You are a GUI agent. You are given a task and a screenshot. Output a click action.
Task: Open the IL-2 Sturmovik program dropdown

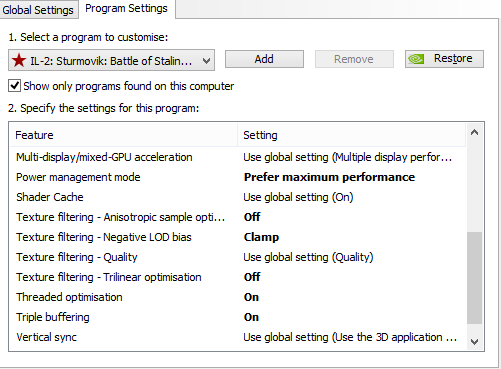[x=111, y=60]
